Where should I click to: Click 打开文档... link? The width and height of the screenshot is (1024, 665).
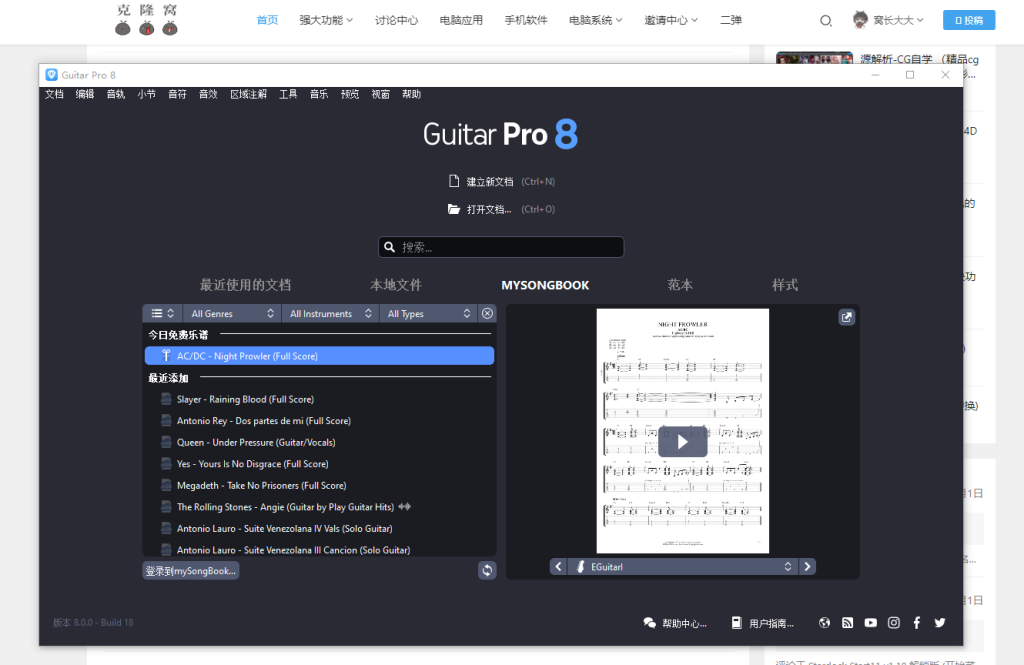click(488, 210)
